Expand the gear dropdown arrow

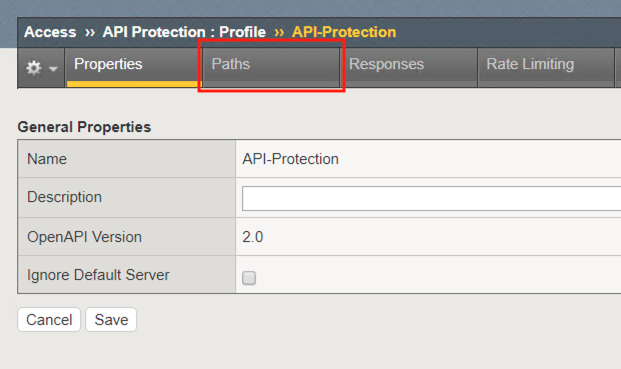pos(53,69)
